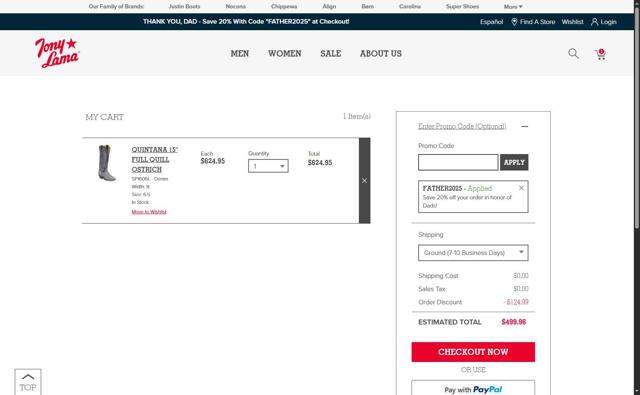Click the Order Discount amount
The height and width of the screenshot is (395, 640).
pyautogui.click(x=516, y=302)
